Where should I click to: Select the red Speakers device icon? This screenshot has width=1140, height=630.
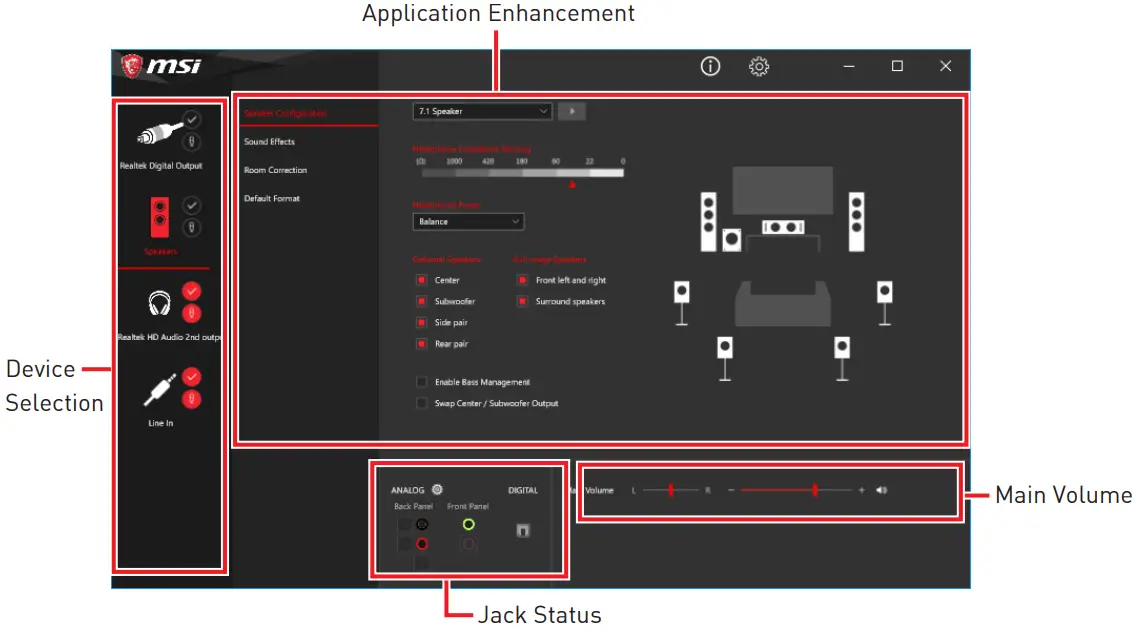point(159,217)
